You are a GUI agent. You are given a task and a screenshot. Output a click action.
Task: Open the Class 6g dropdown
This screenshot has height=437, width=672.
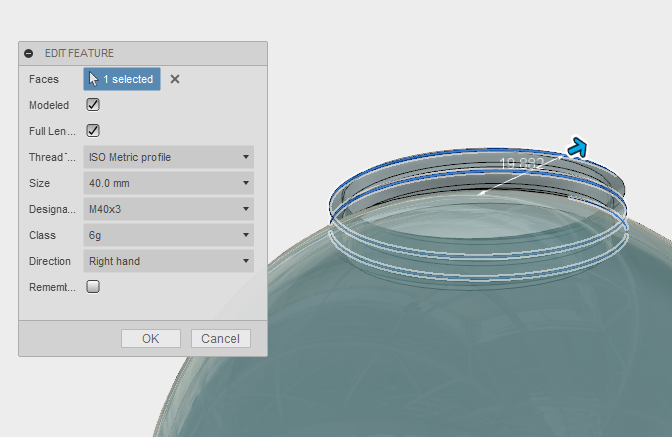tap(168, 235)
